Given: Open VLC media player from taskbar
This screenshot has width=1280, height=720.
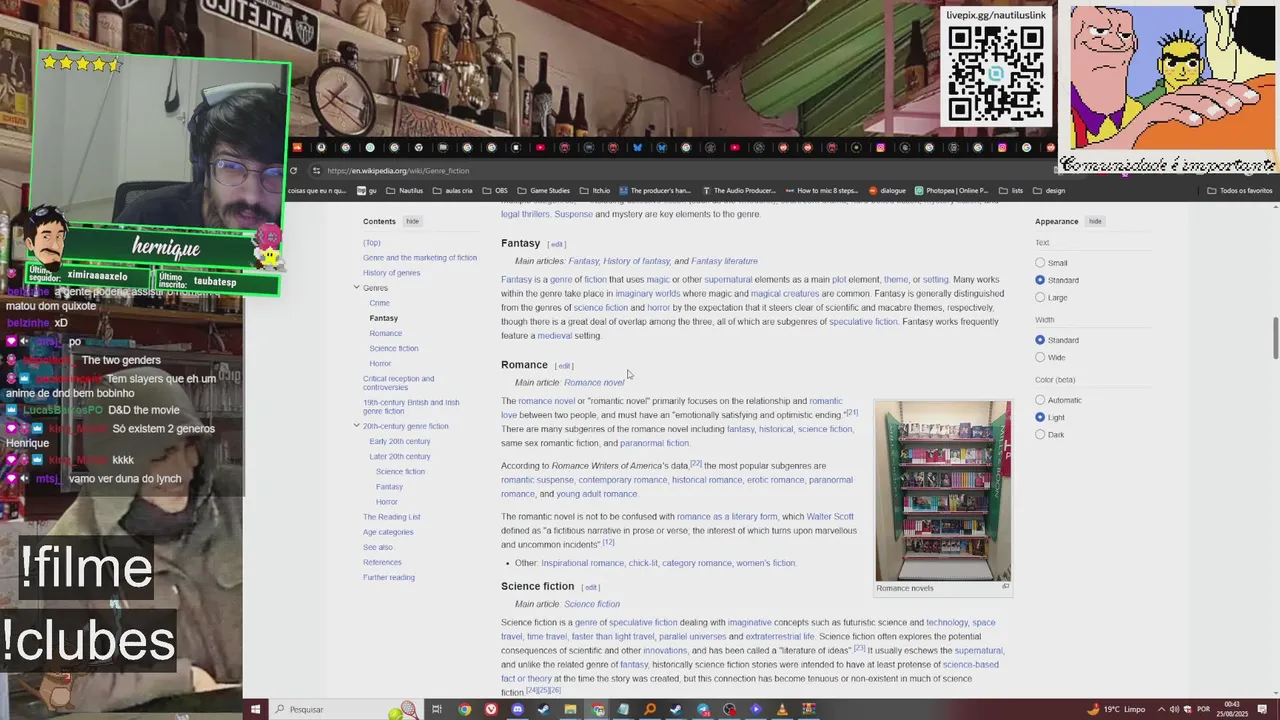Looking at the screenshot, I should (x=782, y=709).
